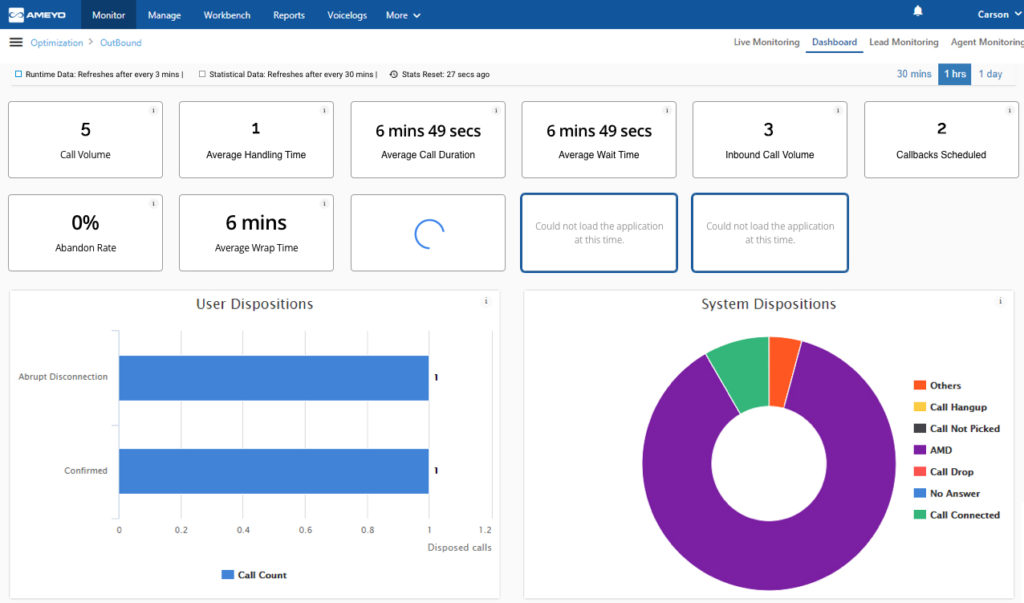Select the 30 mins time range

tap(914, 74)
